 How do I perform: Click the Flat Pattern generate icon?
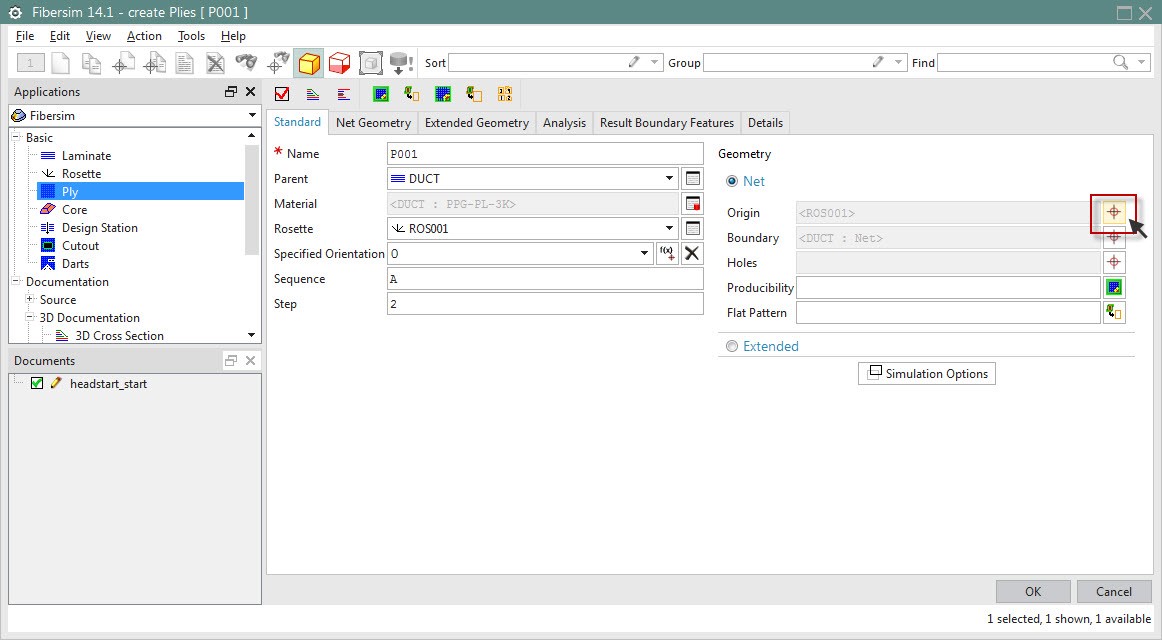(1114, 312)
